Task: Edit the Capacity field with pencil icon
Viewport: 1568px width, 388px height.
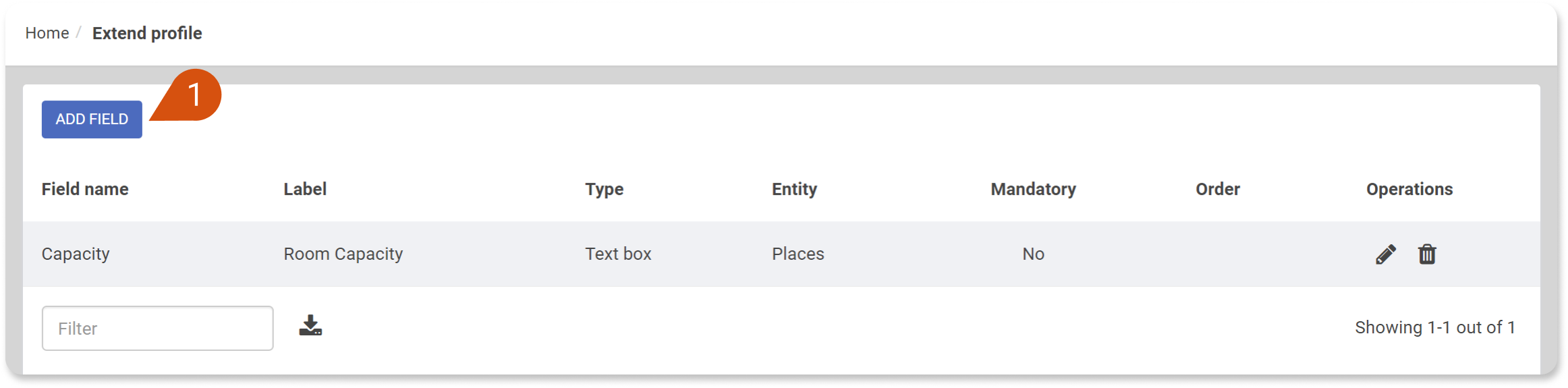Action: tap(1386, 254)
